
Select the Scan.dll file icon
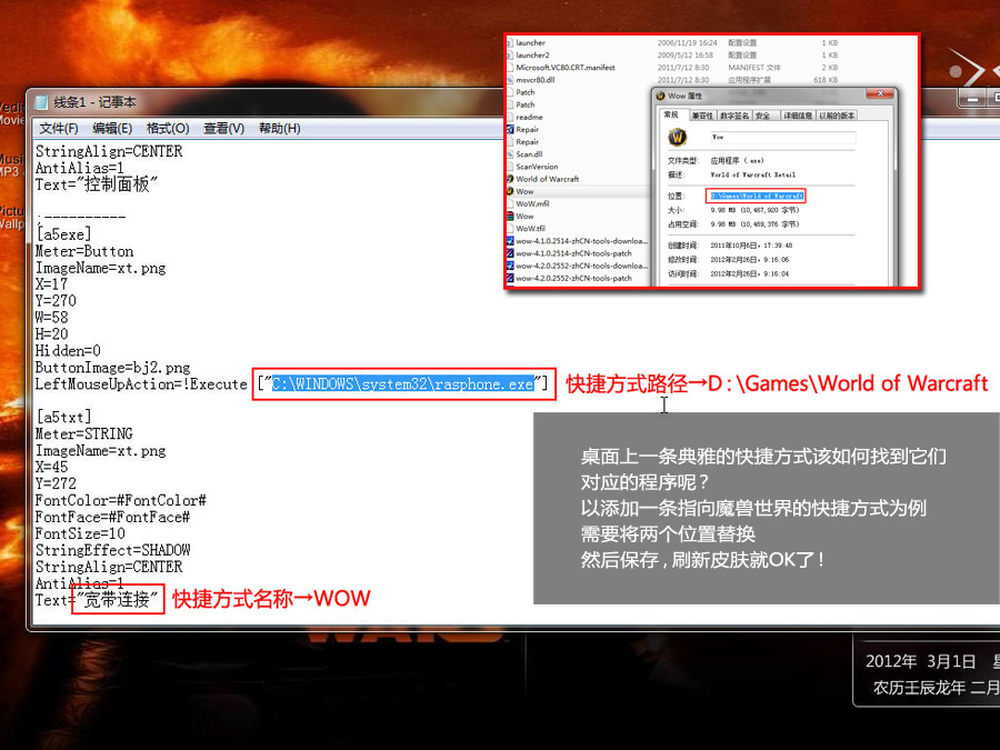click(510, 154)
